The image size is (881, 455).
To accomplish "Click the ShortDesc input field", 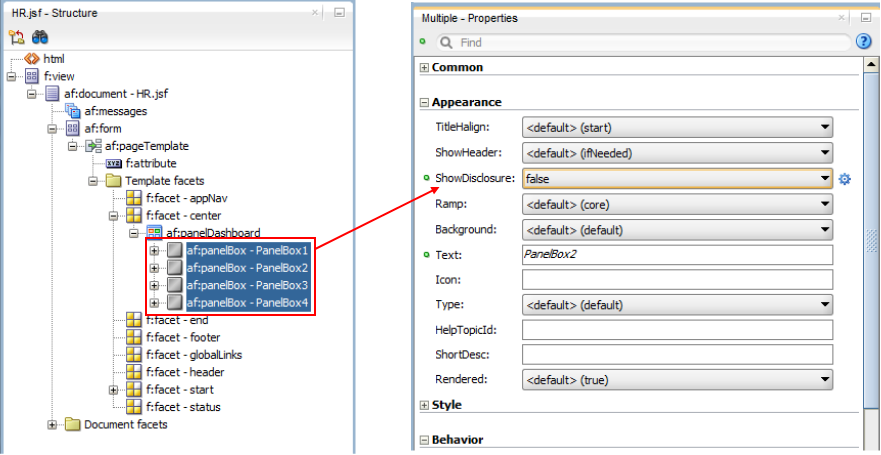I will click(677, 354).
